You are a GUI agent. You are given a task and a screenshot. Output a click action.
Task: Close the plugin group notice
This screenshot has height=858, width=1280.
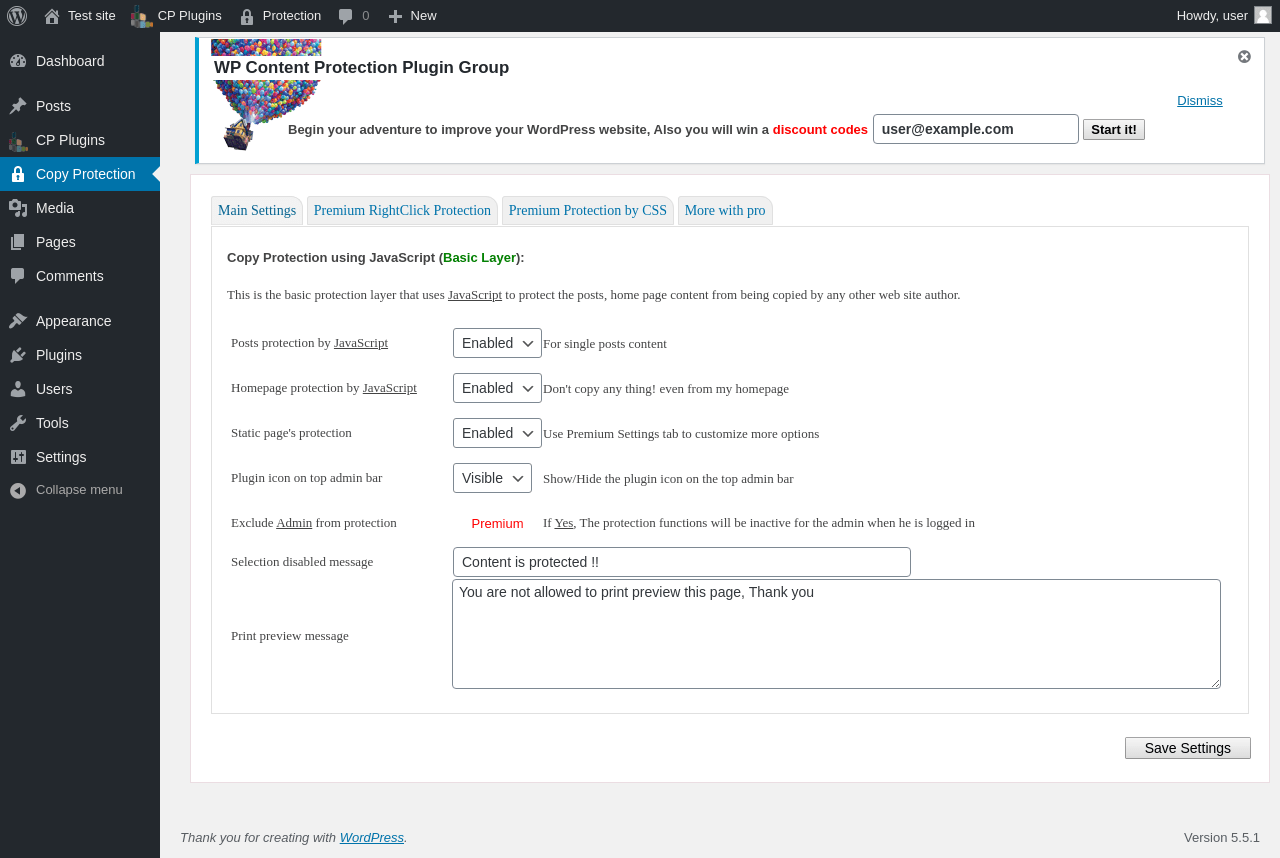[1244, 57]
